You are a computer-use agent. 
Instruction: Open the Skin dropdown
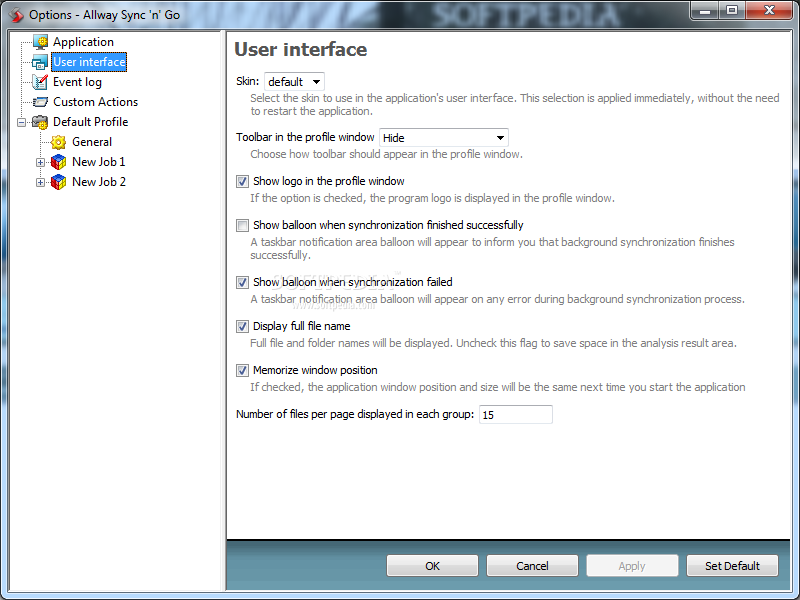294,82
